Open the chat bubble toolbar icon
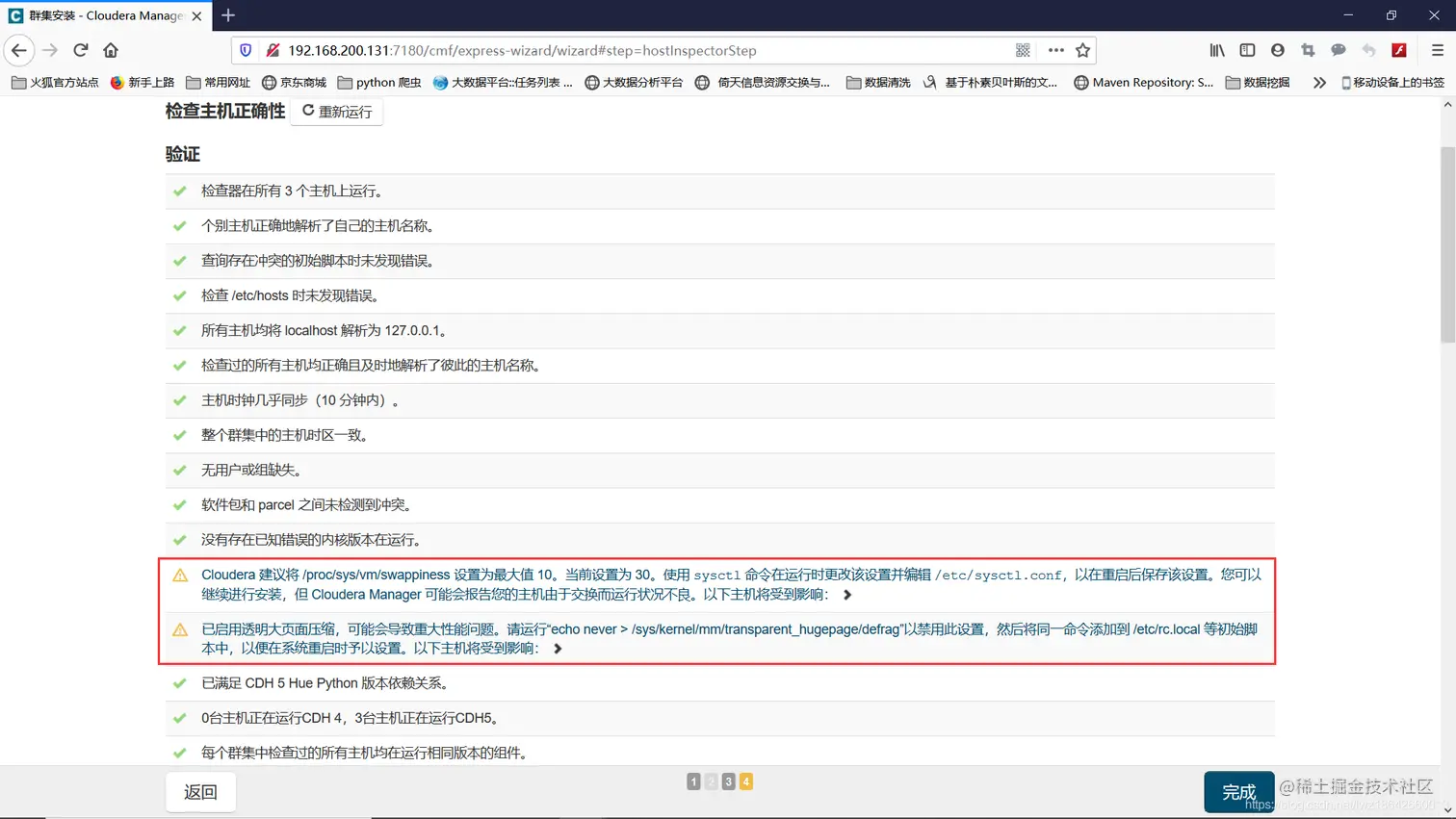Image resolution: width=1456 pixels, height=819 pixels. (x=1339, y=50)
